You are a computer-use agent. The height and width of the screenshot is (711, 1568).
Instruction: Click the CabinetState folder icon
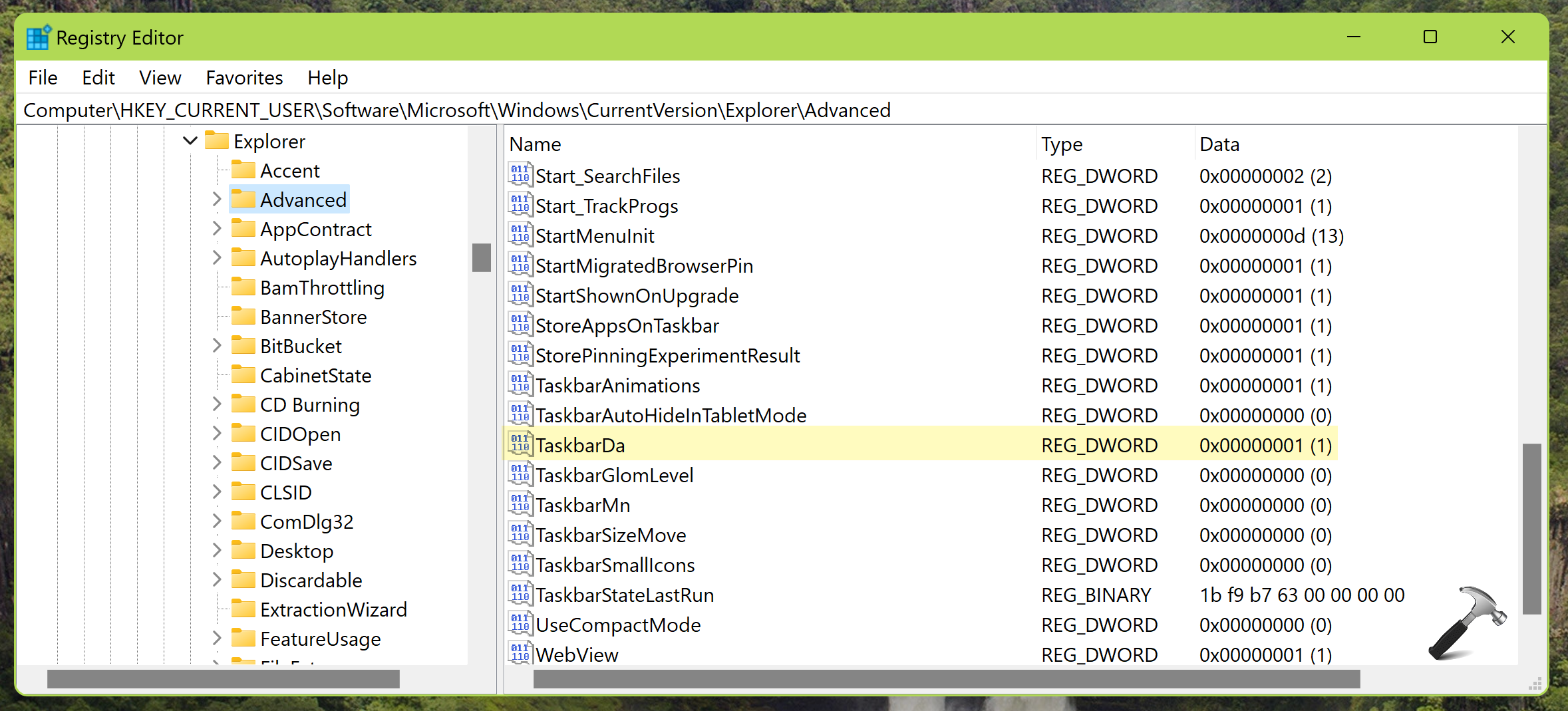coord(243,374)
